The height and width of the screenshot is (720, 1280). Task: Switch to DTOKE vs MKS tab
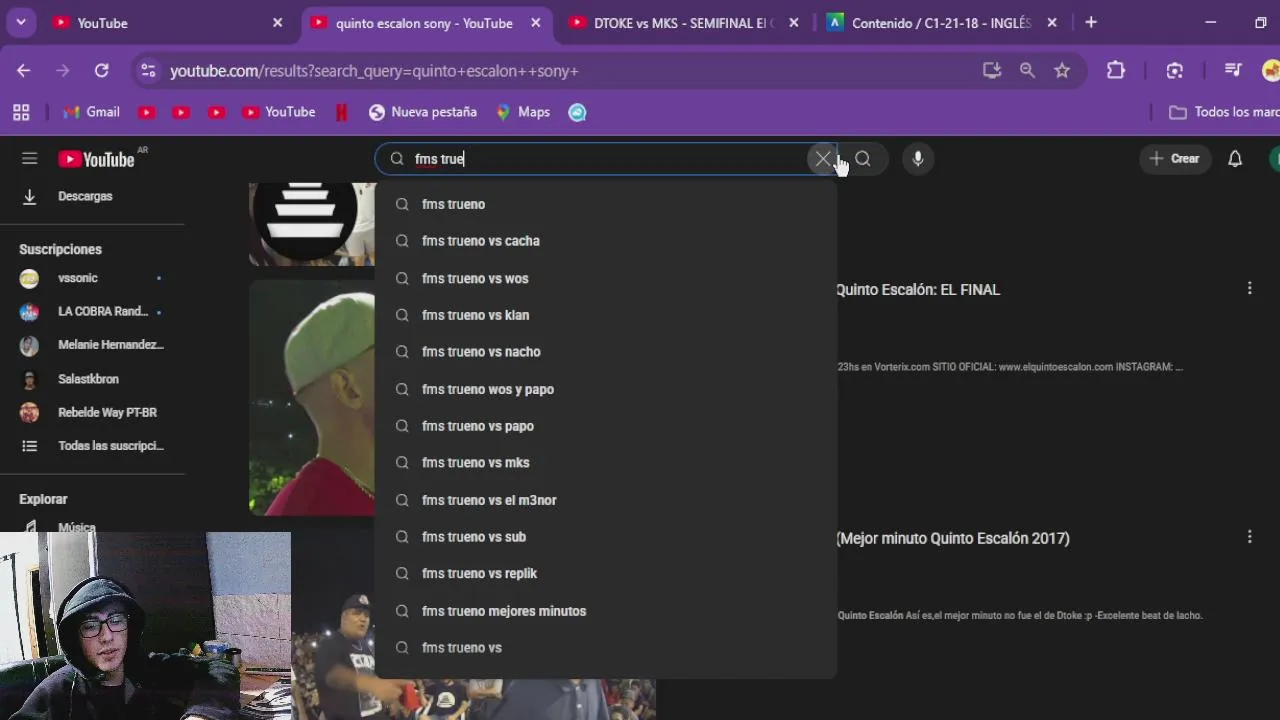[x=685, y=22]
